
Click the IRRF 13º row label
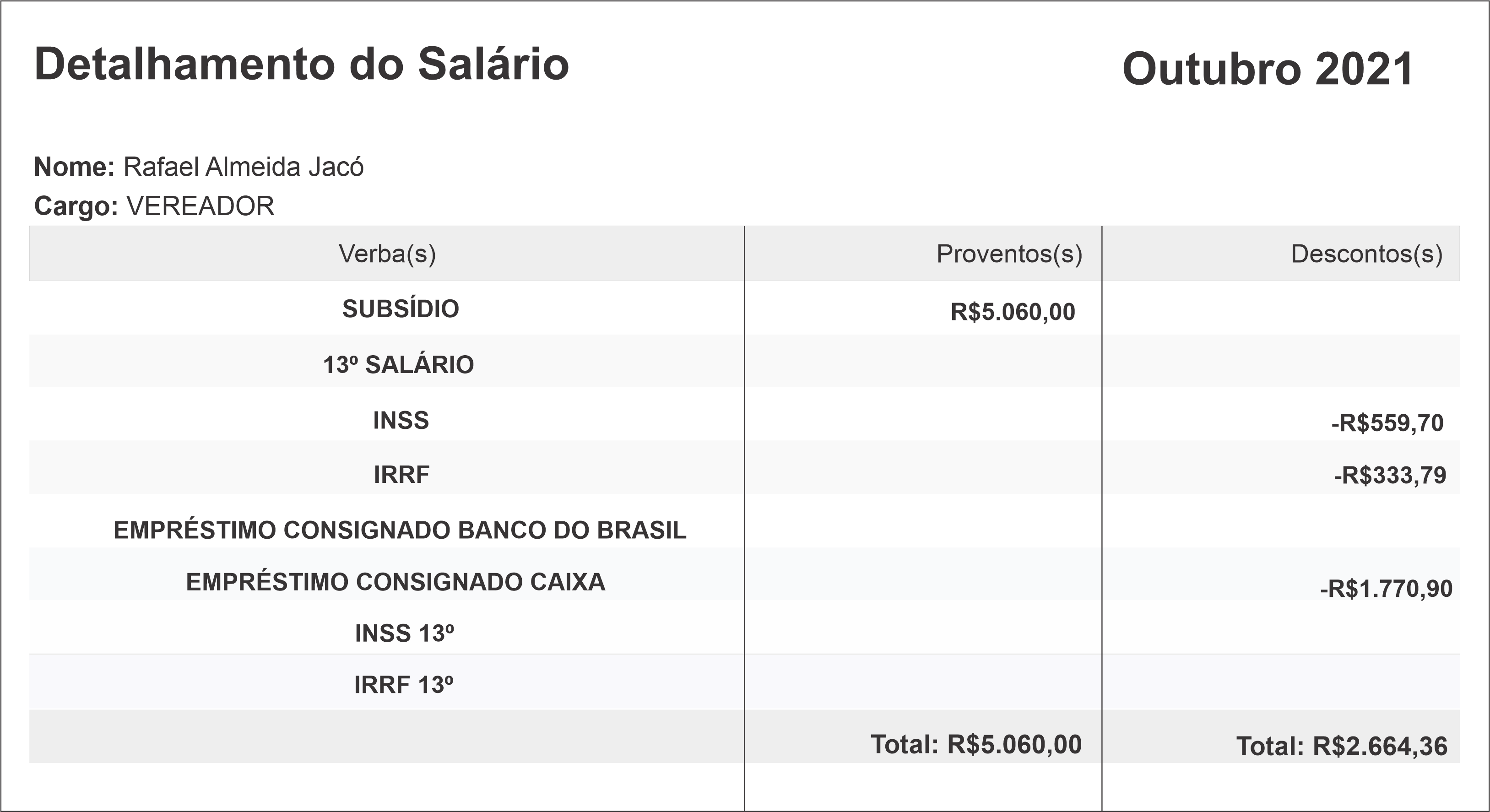click(x=403, y=685)
